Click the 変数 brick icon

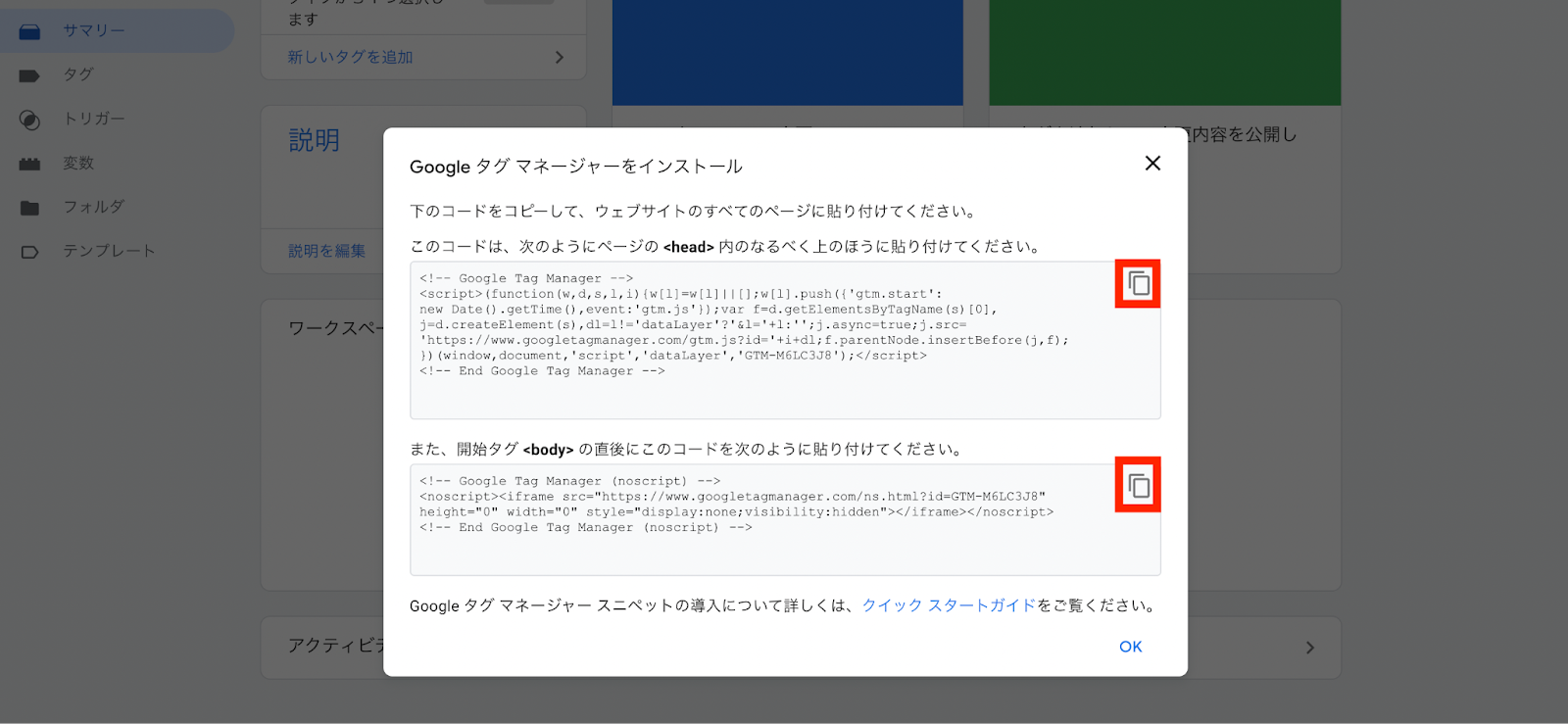point(29,164)
